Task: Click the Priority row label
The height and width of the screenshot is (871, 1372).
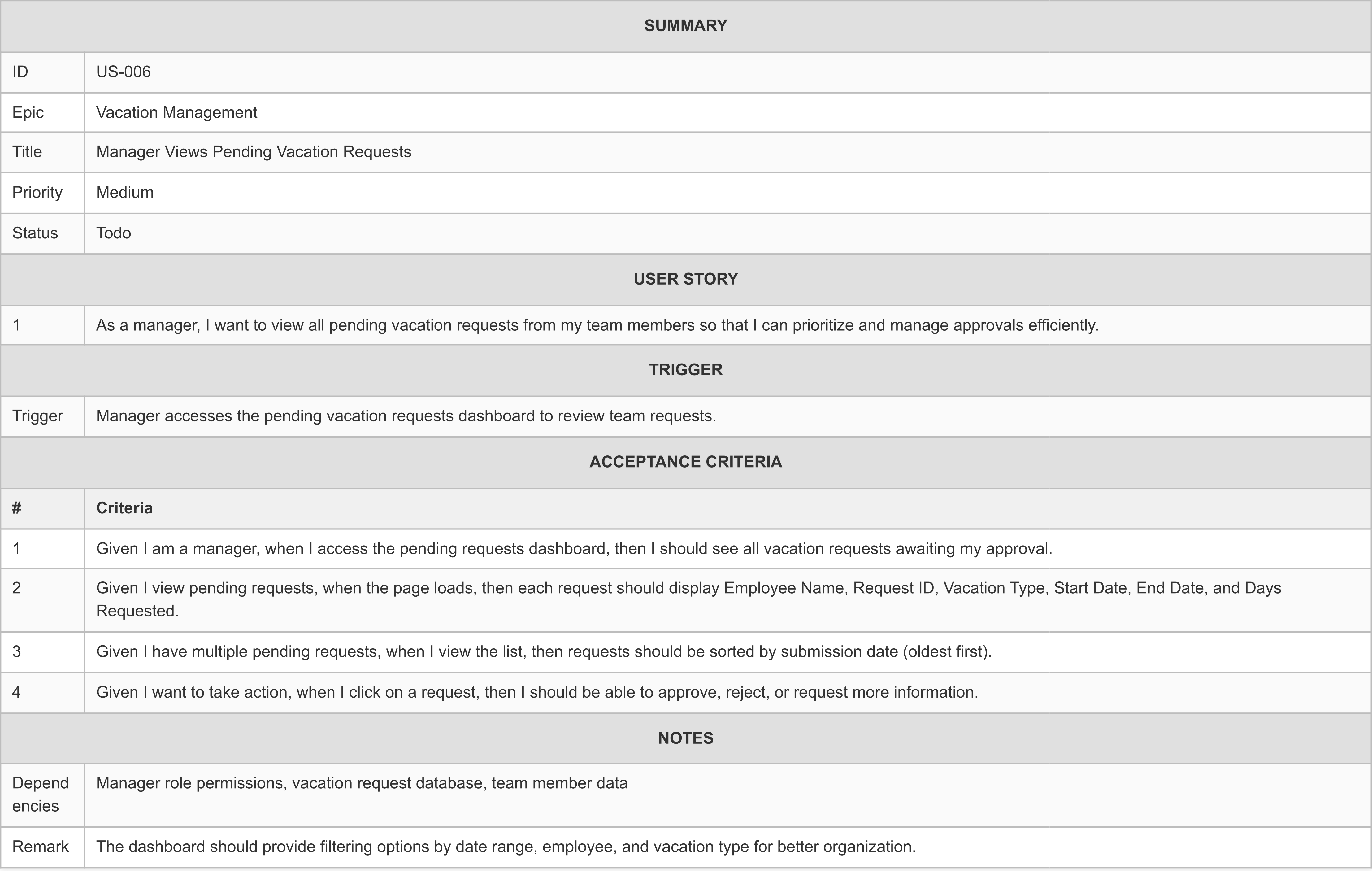Action: click(x=37, y=192)
